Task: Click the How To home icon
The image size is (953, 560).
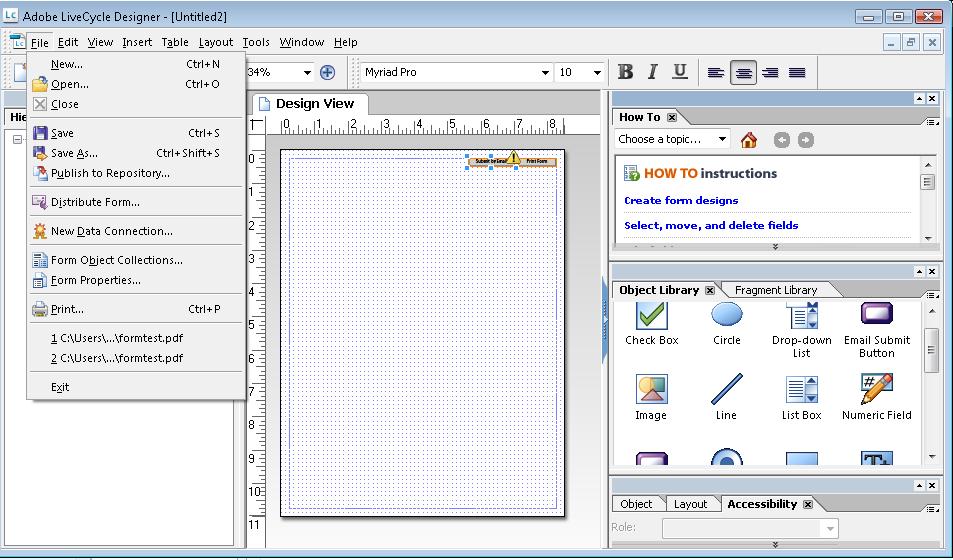Action: point(749,140)
